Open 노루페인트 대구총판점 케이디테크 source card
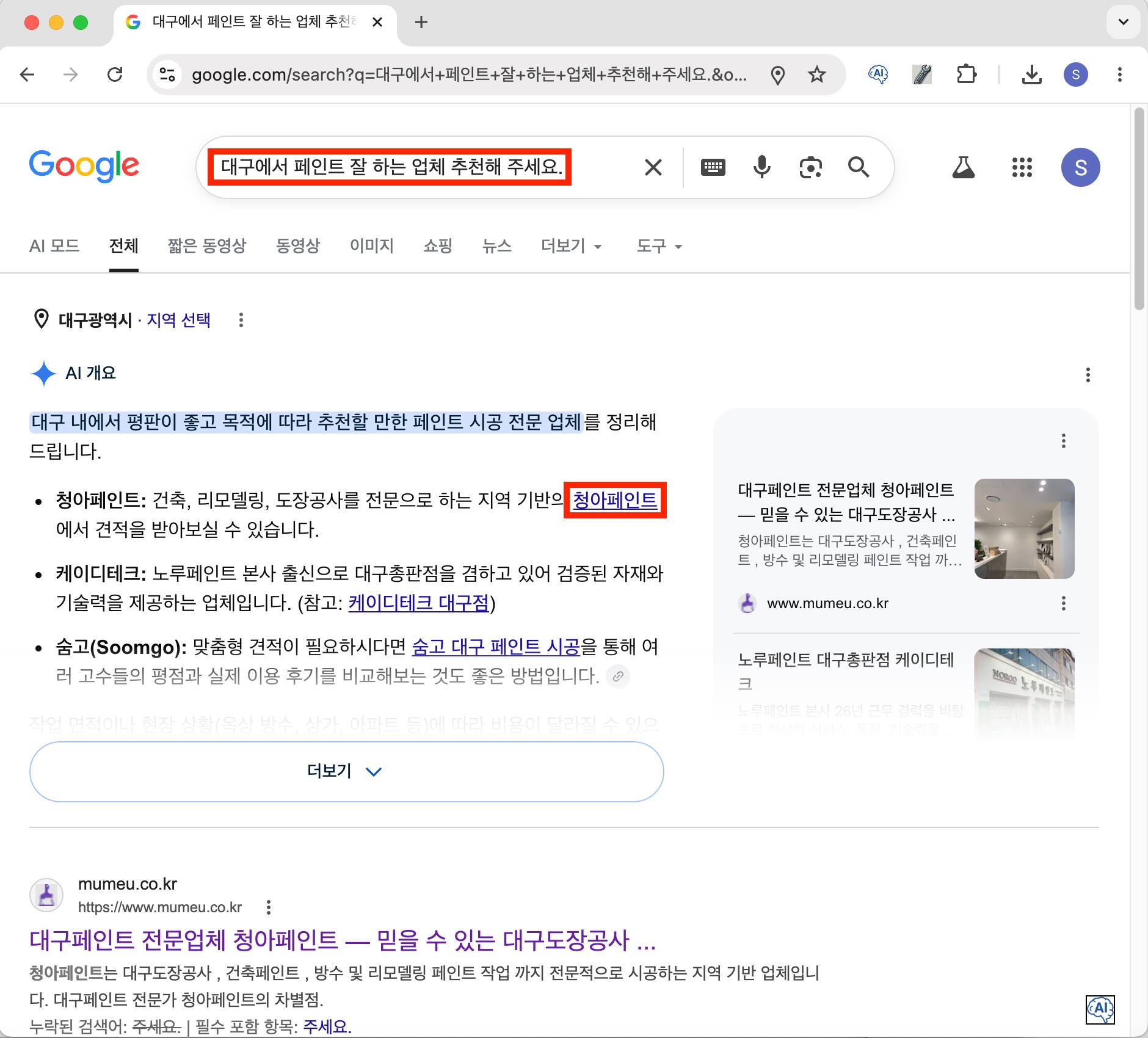Viewport: 1148px width, 1038px height. click(x=846, y=671)
